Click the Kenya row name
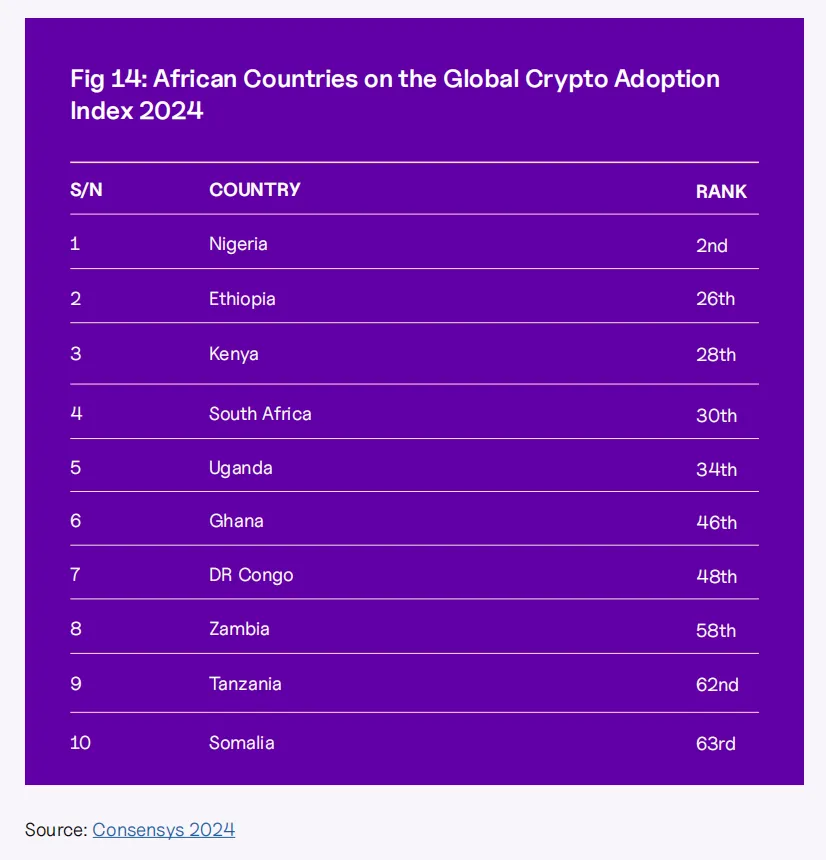The image size is (826, 860). click(234, 354)
